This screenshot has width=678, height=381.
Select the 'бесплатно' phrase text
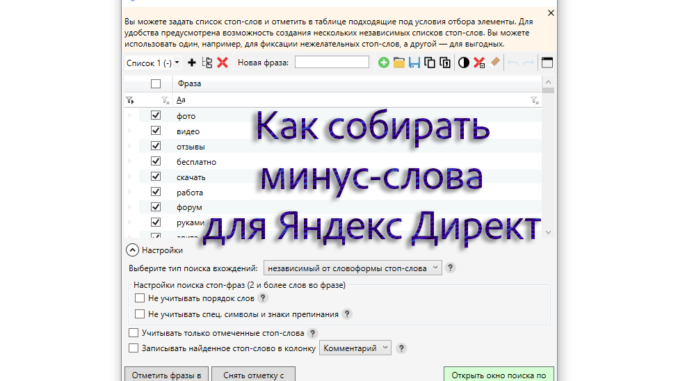click(x=196, y=162)
